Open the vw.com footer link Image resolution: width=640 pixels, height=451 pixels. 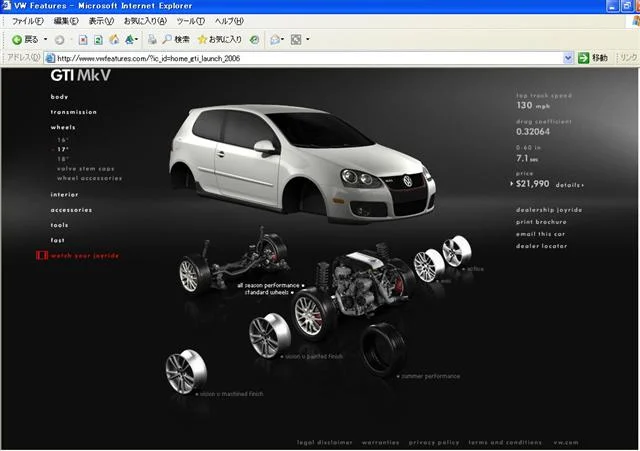click(566, 442)
